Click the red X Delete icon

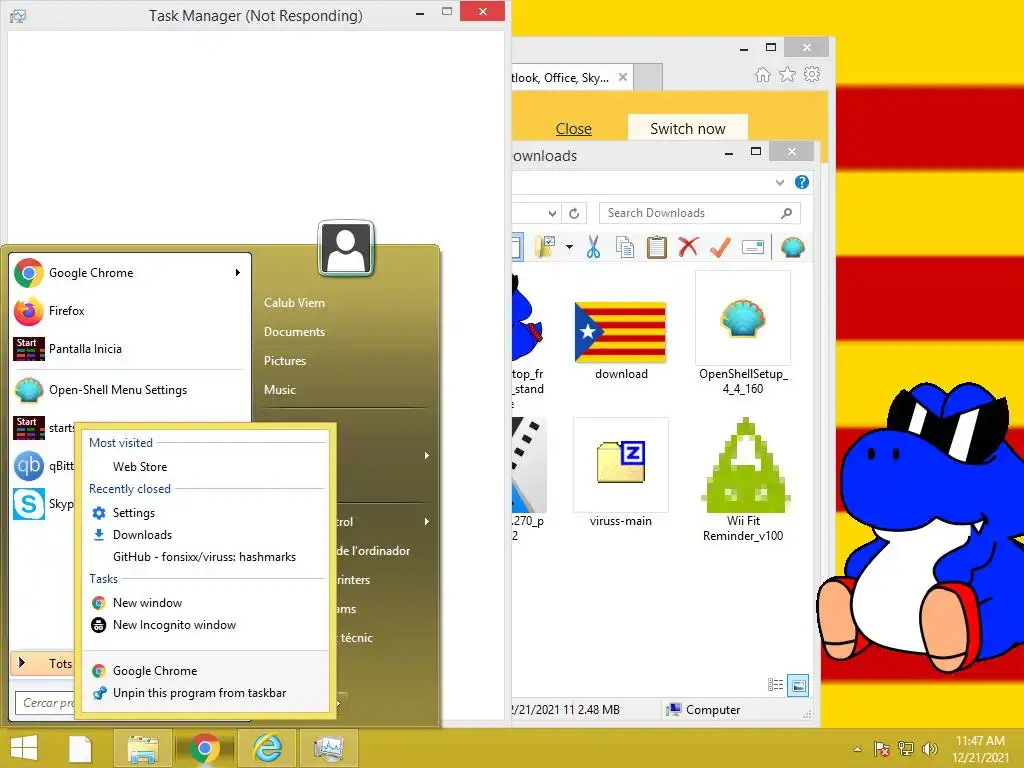[688, 247]
